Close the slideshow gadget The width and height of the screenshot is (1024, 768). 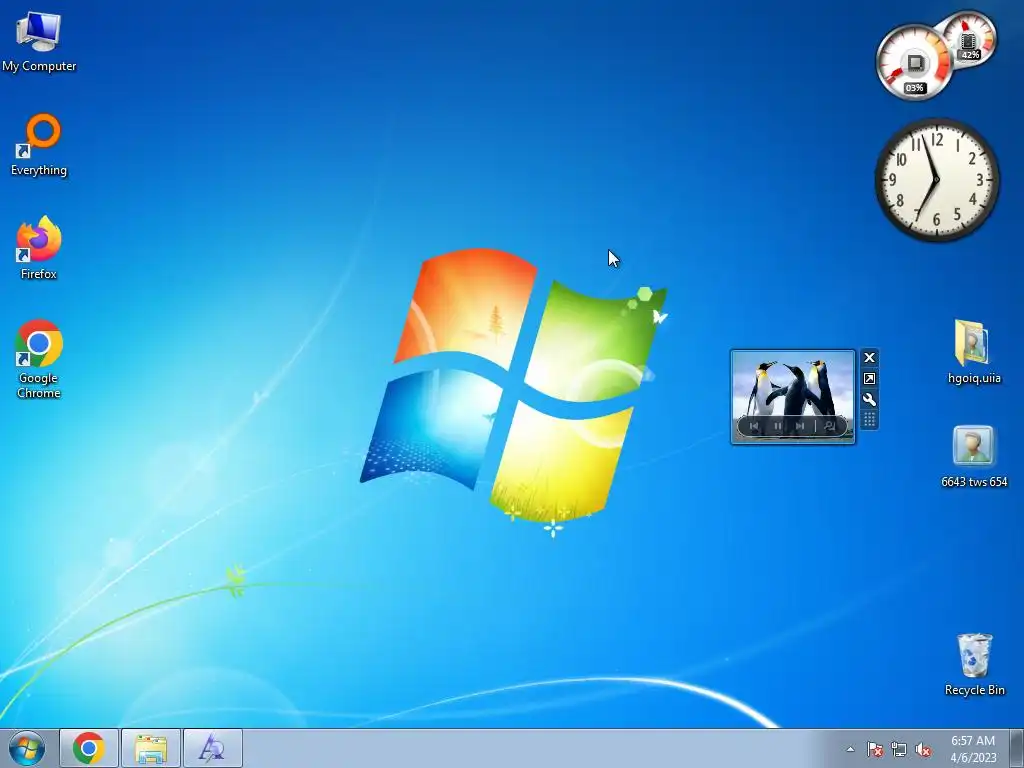tap(869, 358)
